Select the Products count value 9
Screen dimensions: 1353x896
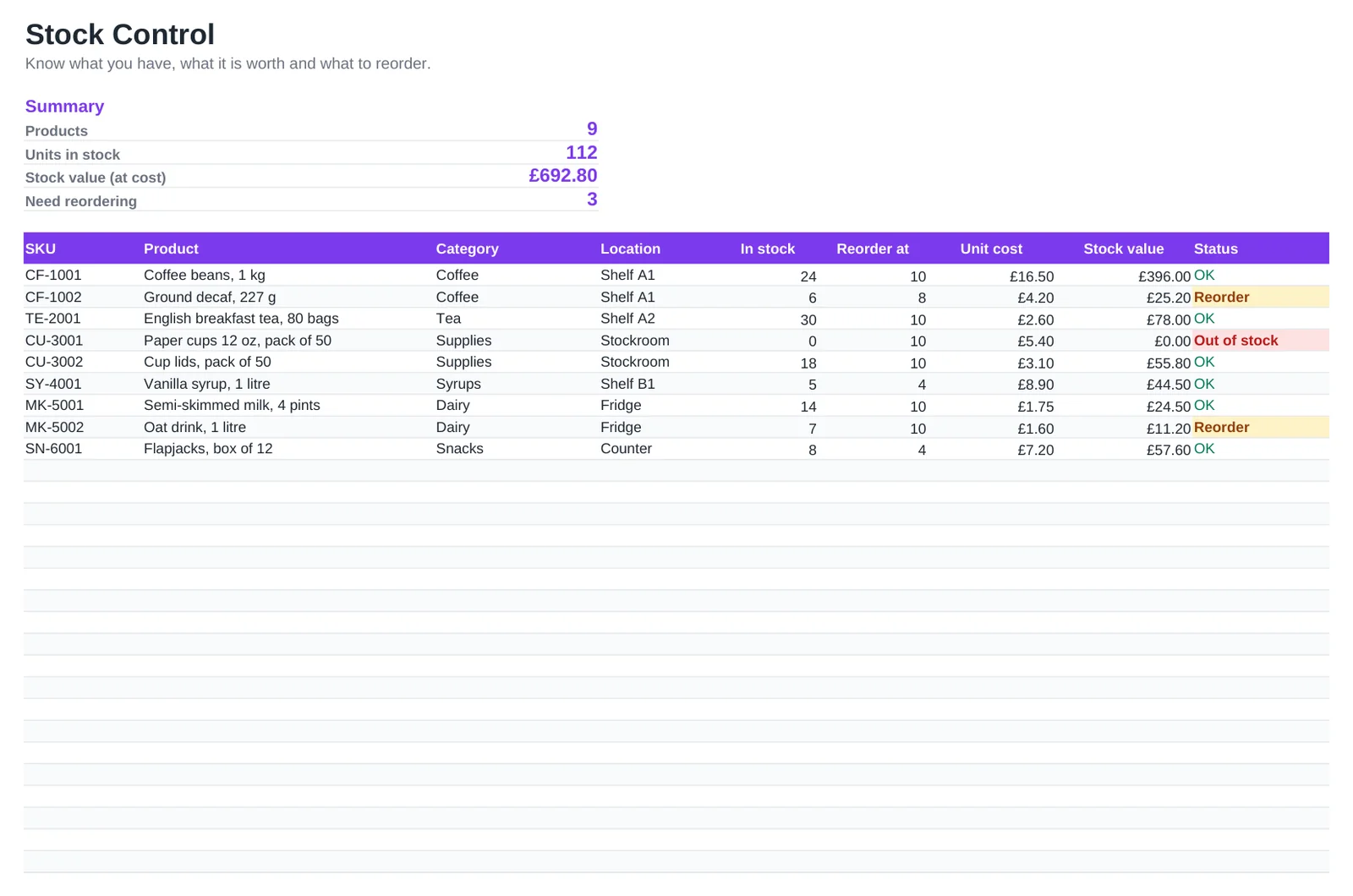click(592, 128)
